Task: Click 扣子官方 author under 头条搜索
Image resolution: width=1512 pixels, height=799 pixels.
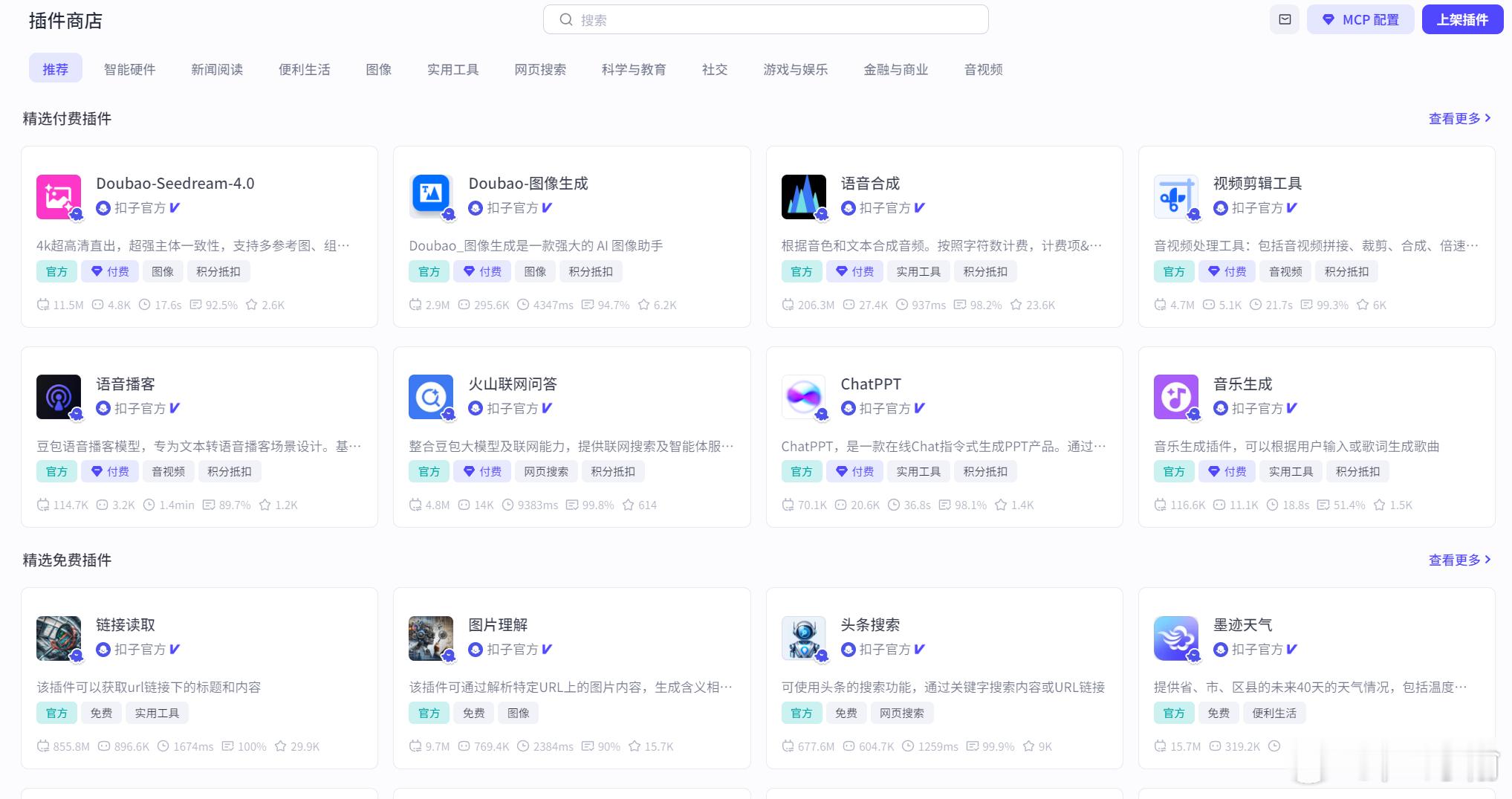Action: point(885,649)
